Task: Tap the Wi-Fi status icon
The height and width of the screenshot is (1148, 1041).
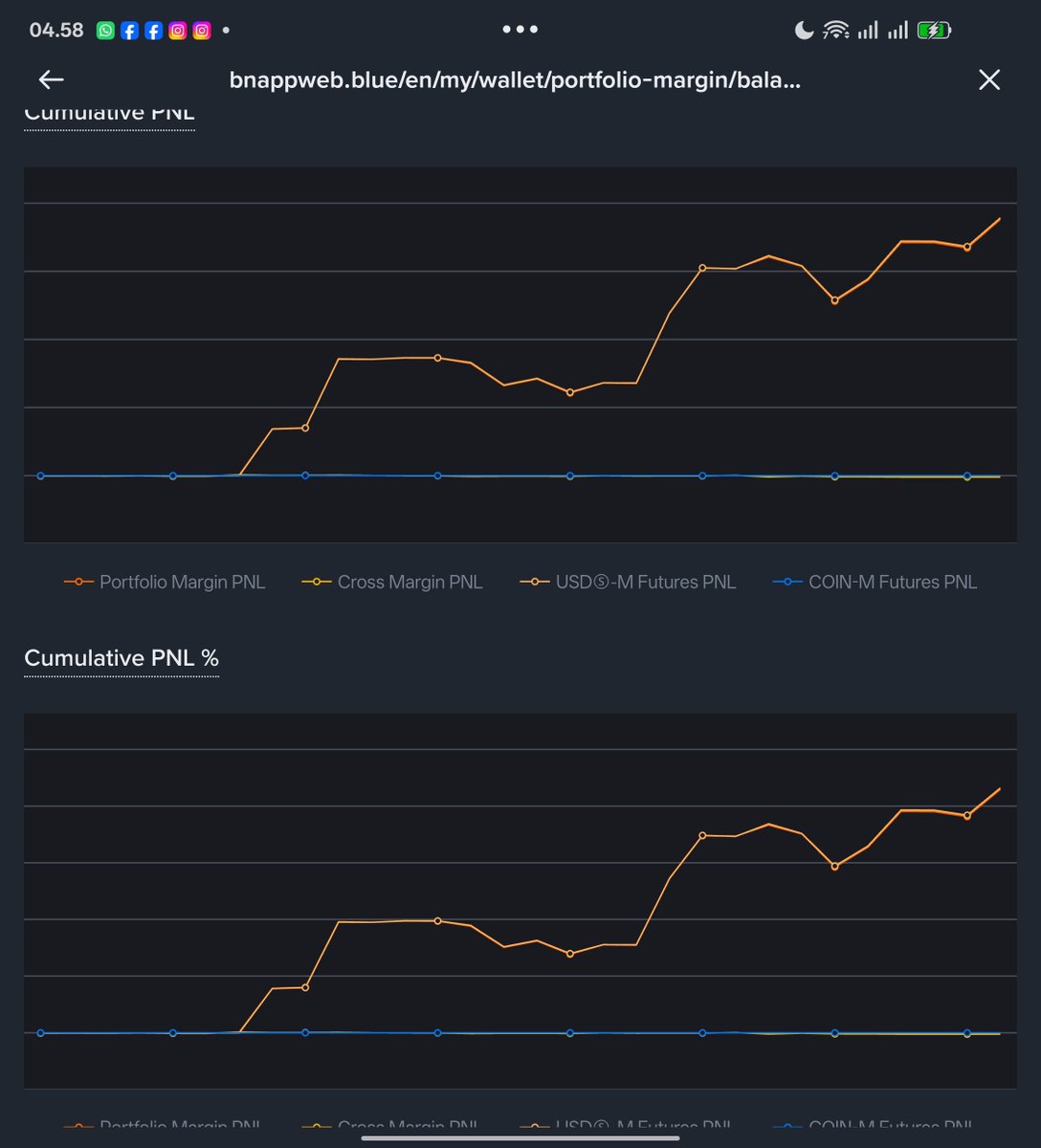Action: point(836,31)
